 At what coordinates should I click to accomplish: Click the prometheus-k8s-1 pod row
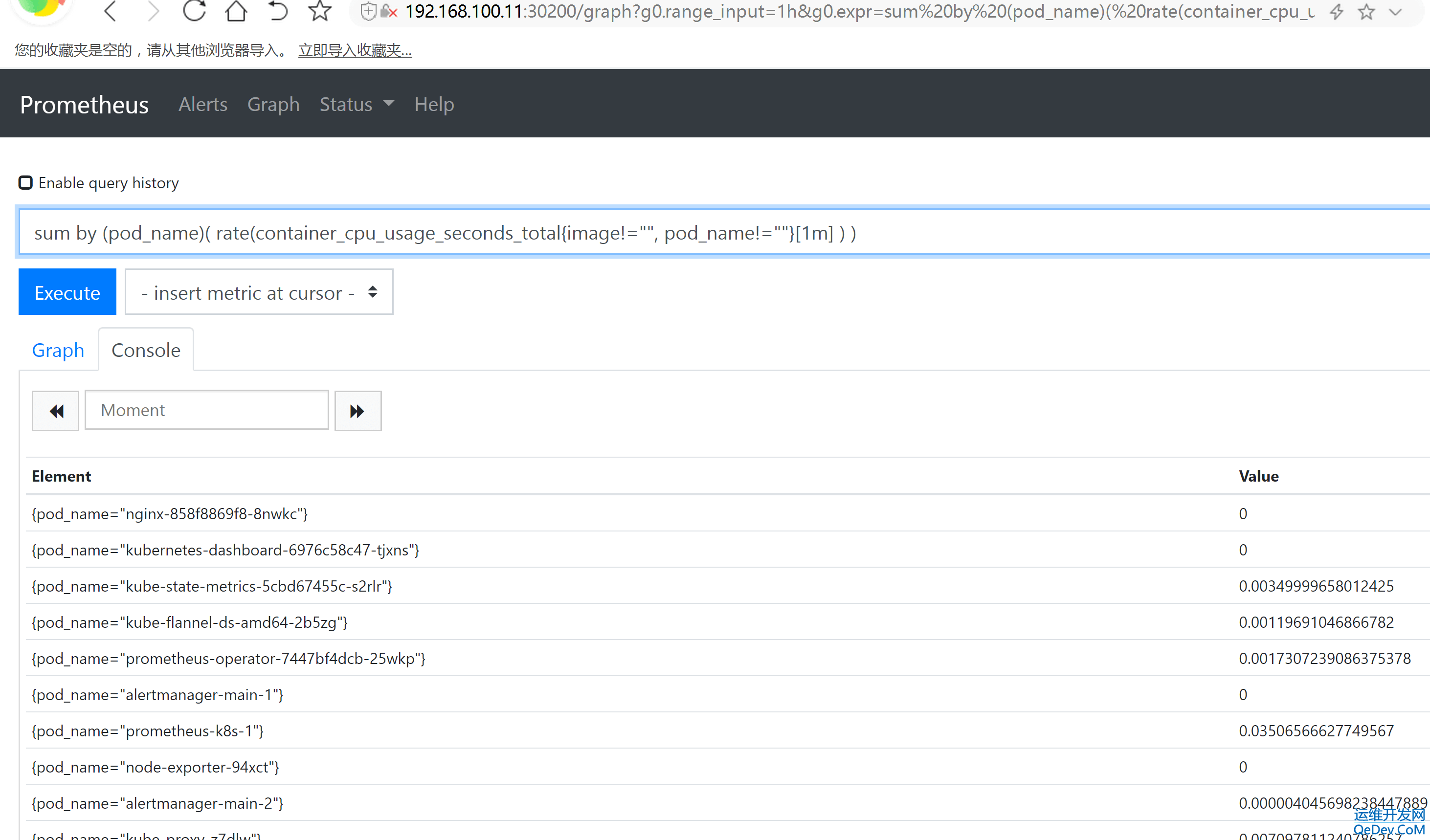728,730
